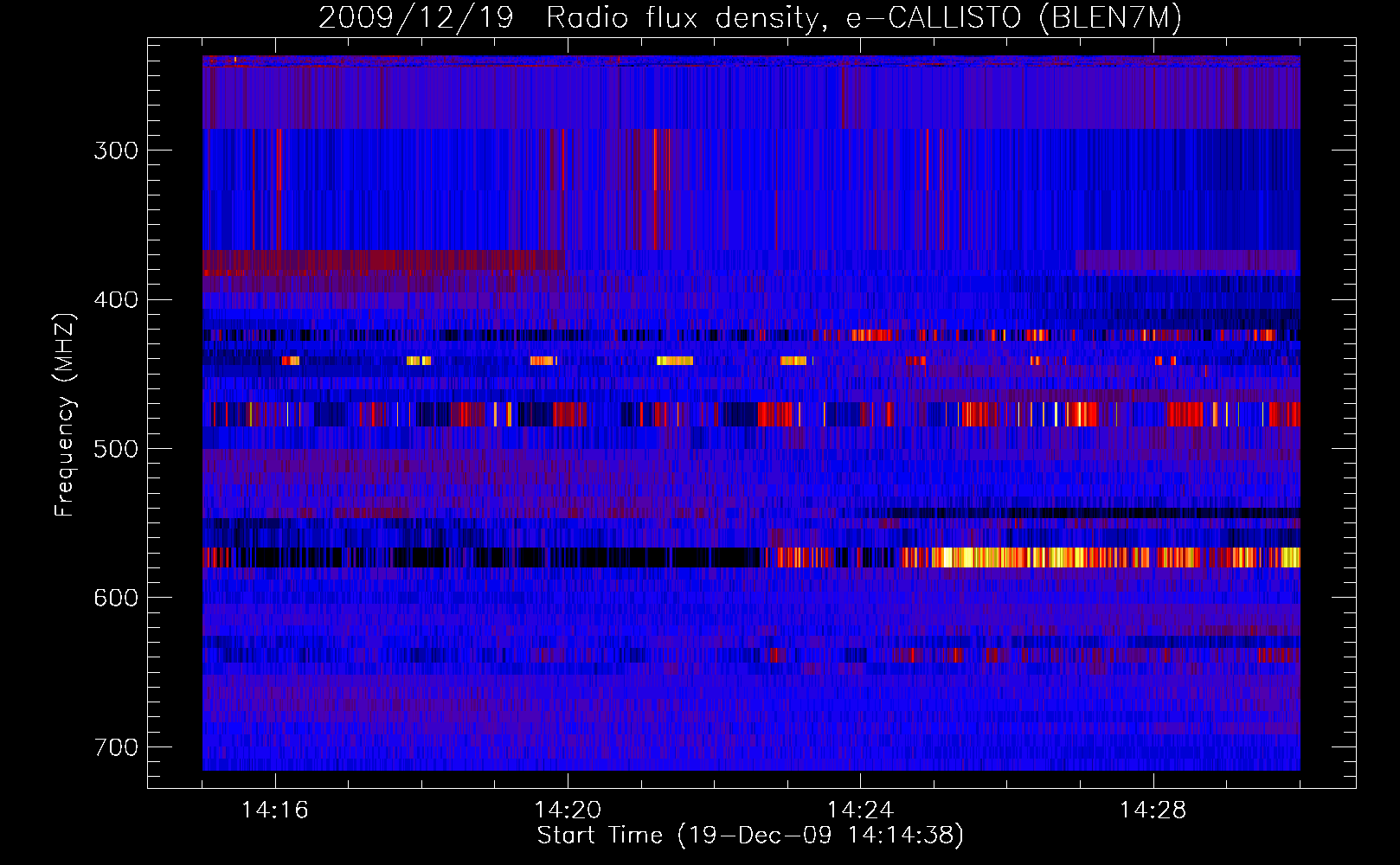Screen dimensions: 1400x865
Task: Click the plot title with the date 2009/12/19
Action: (750, 17)
